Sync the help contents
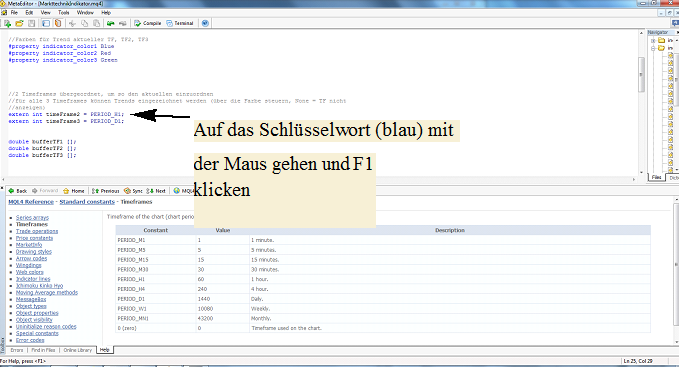The image size is (679, 367). tap(133, 191)
